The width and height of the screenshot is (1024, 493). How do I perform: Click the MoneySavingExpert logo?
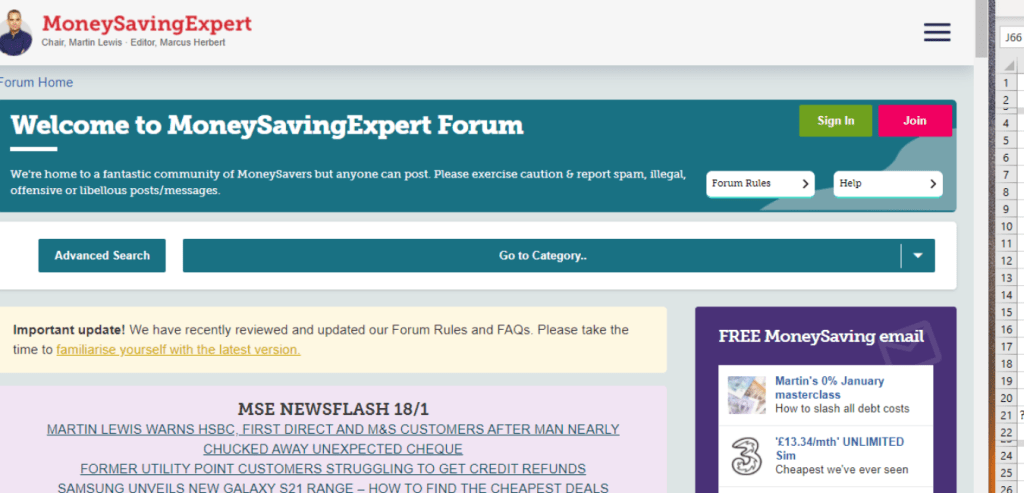click(x=147, y=24)
